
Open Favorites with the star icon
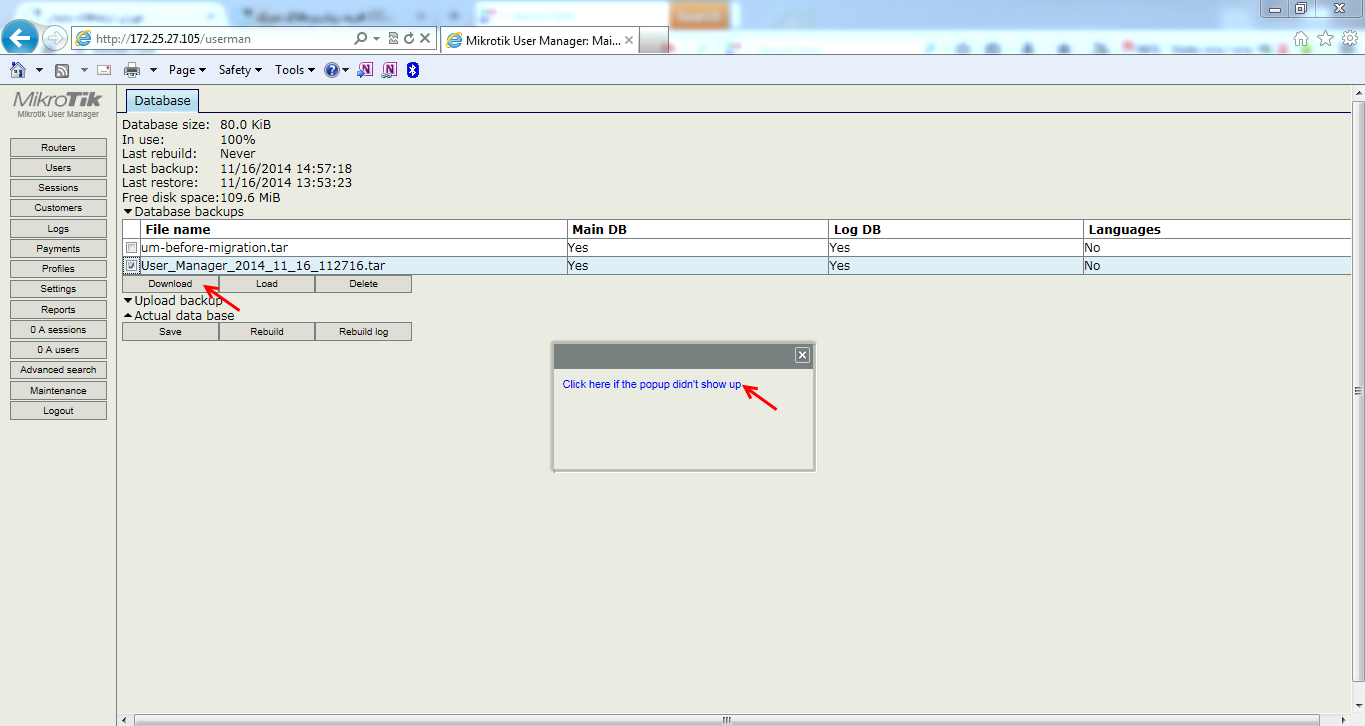click(x=1326, y=38)
